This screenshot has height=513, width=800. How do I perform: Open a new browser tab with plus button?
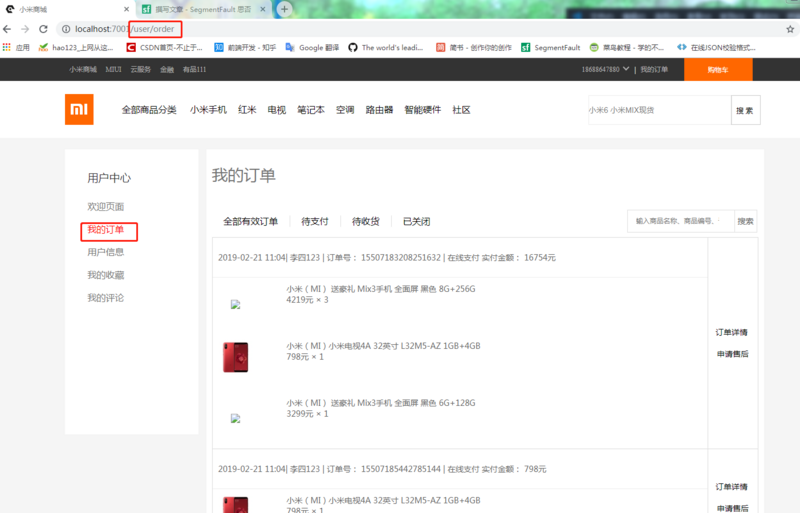284,9
